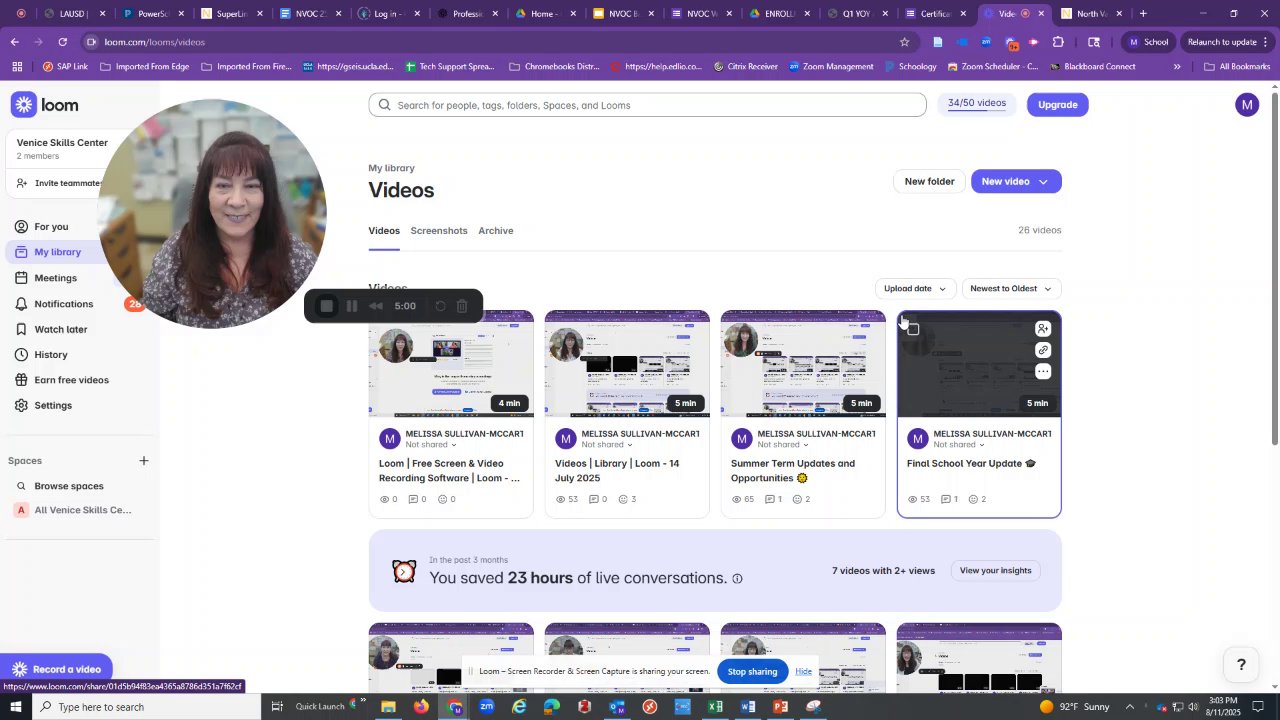Click Stop sharing in the sharing bar
1280x720 pixels.
tap(752, 672)
